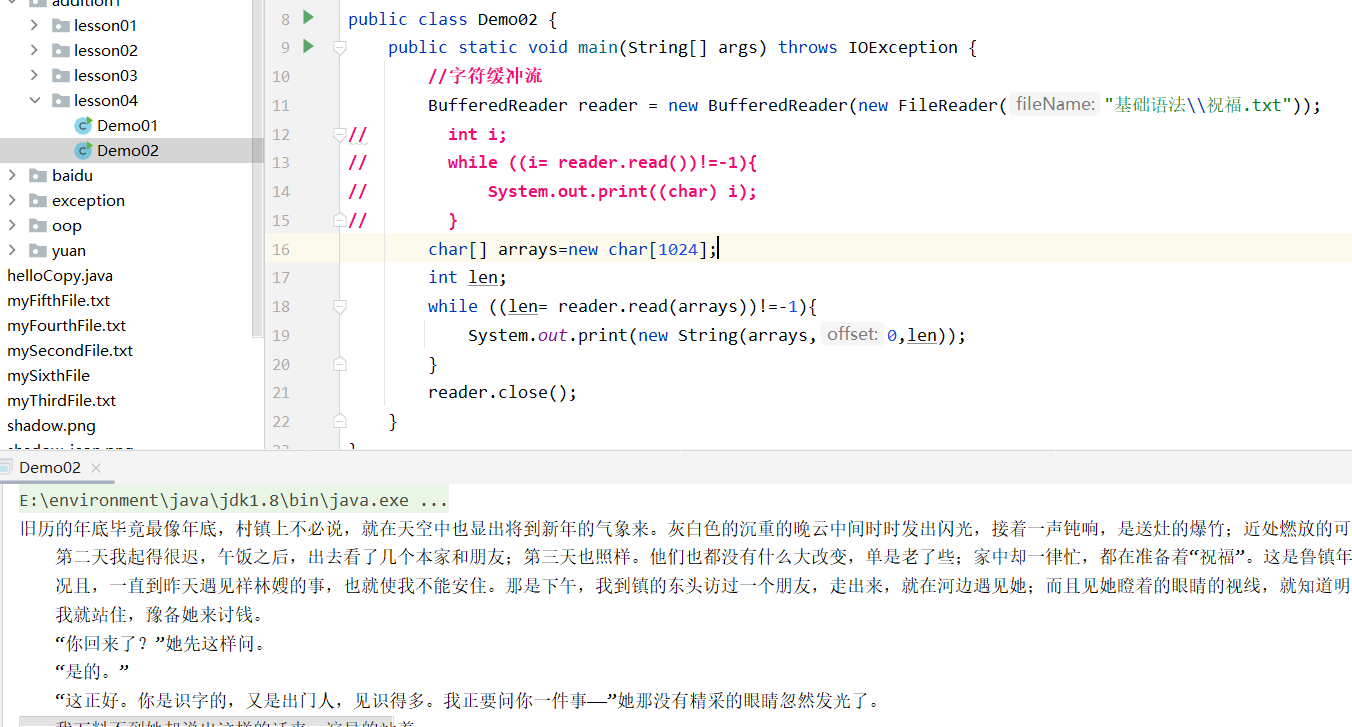
Task: Click lesson02 package folder icon
Action: tap(61, 50)
